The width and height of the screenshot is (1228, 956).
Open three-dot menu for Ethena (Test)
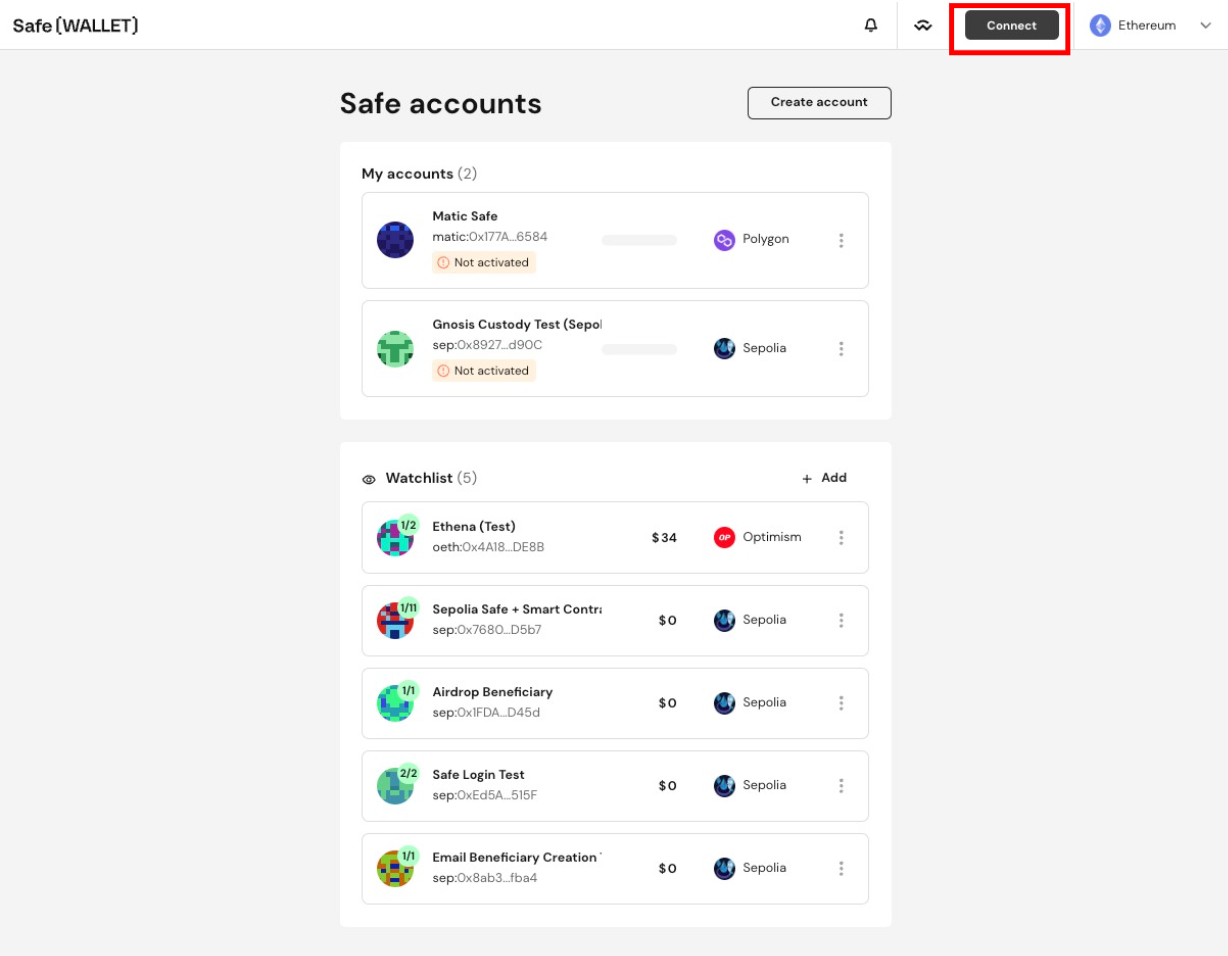click(x=841, y=537)
